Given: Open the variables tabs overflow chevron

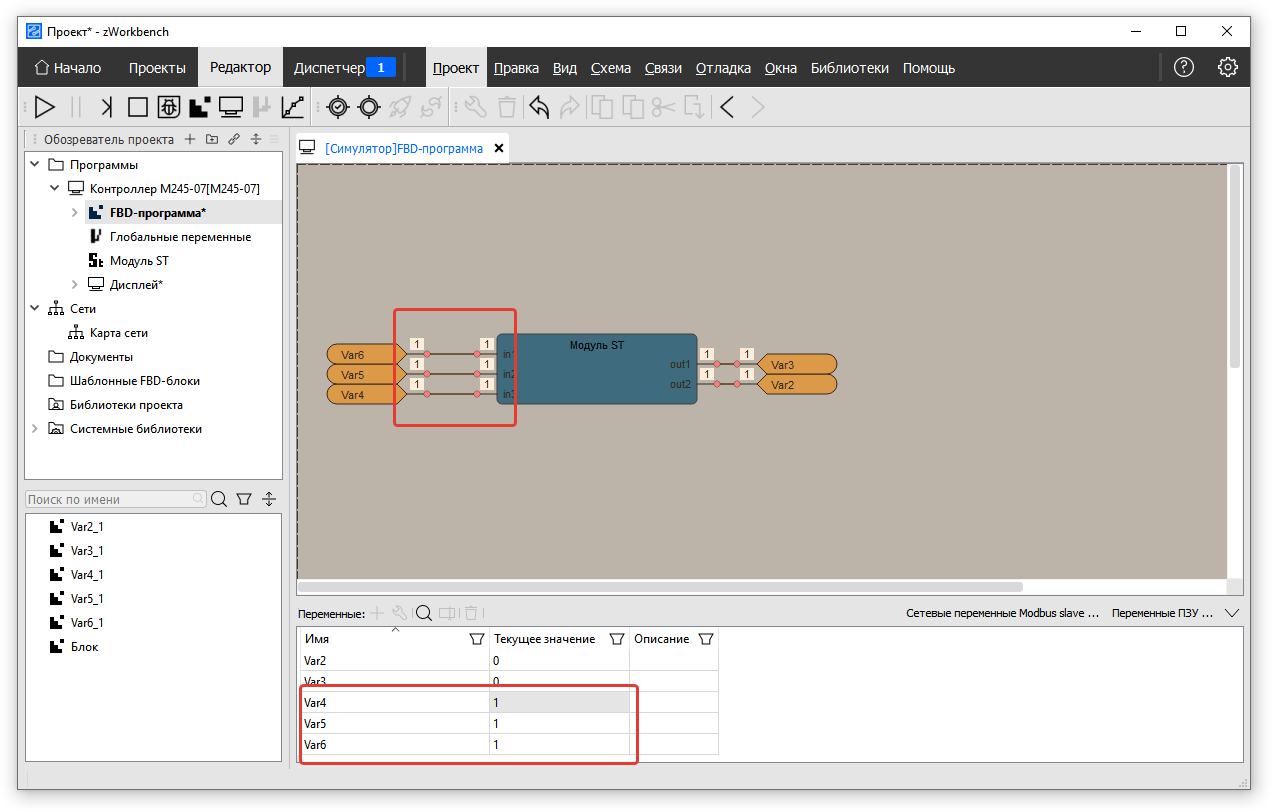Looking at the screenshot, I should 1232,613.
